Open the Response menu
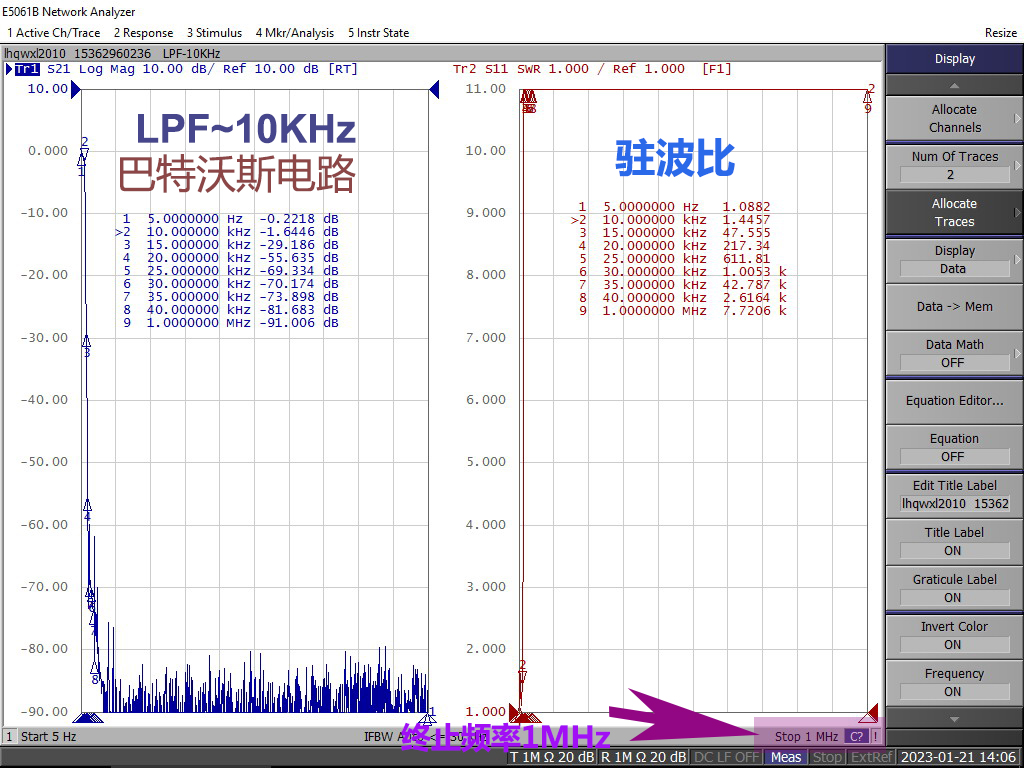The image size is (1024, 768). [143, 33]
